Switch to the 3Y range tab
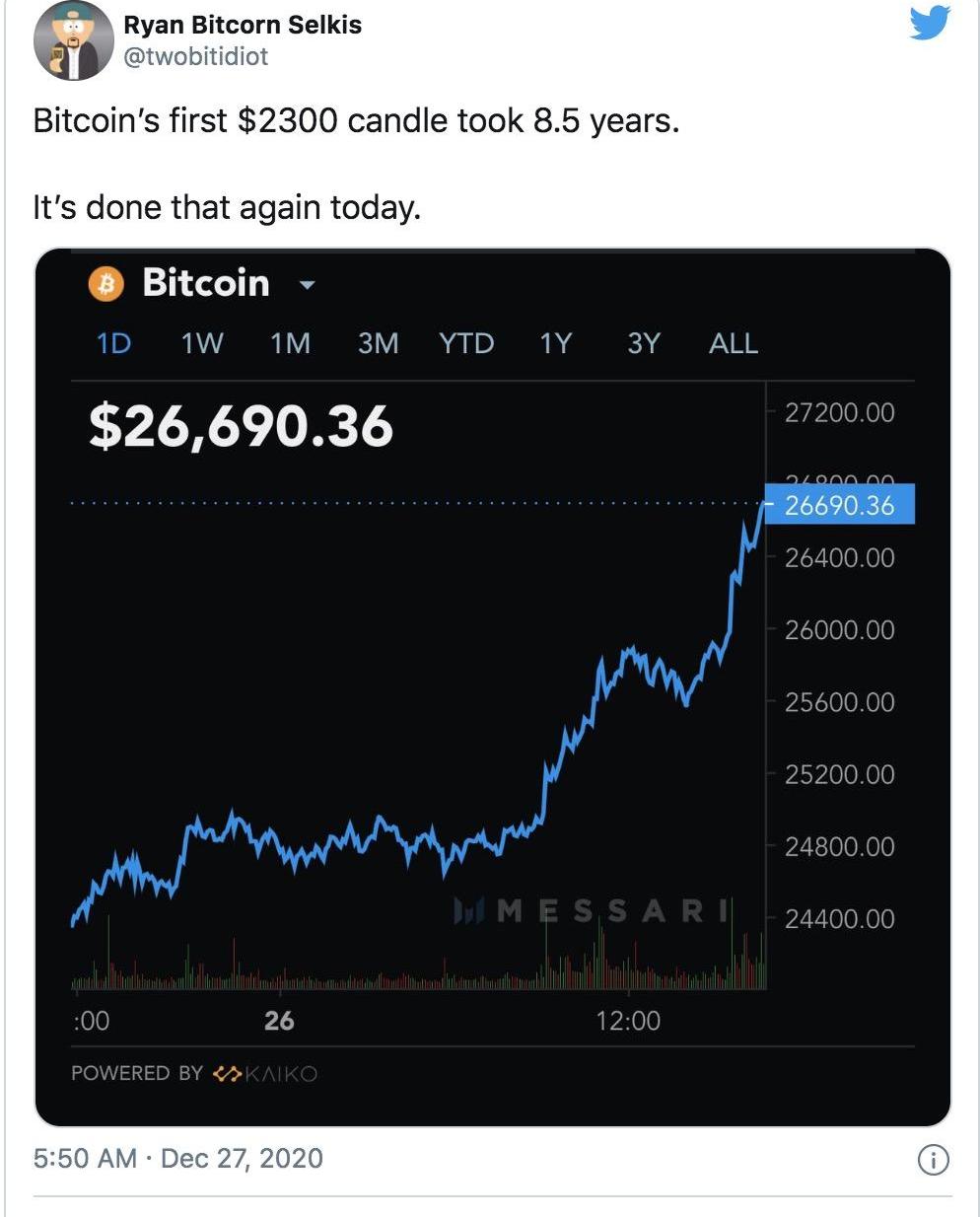 pyautogui.click(x=643, y=343)
